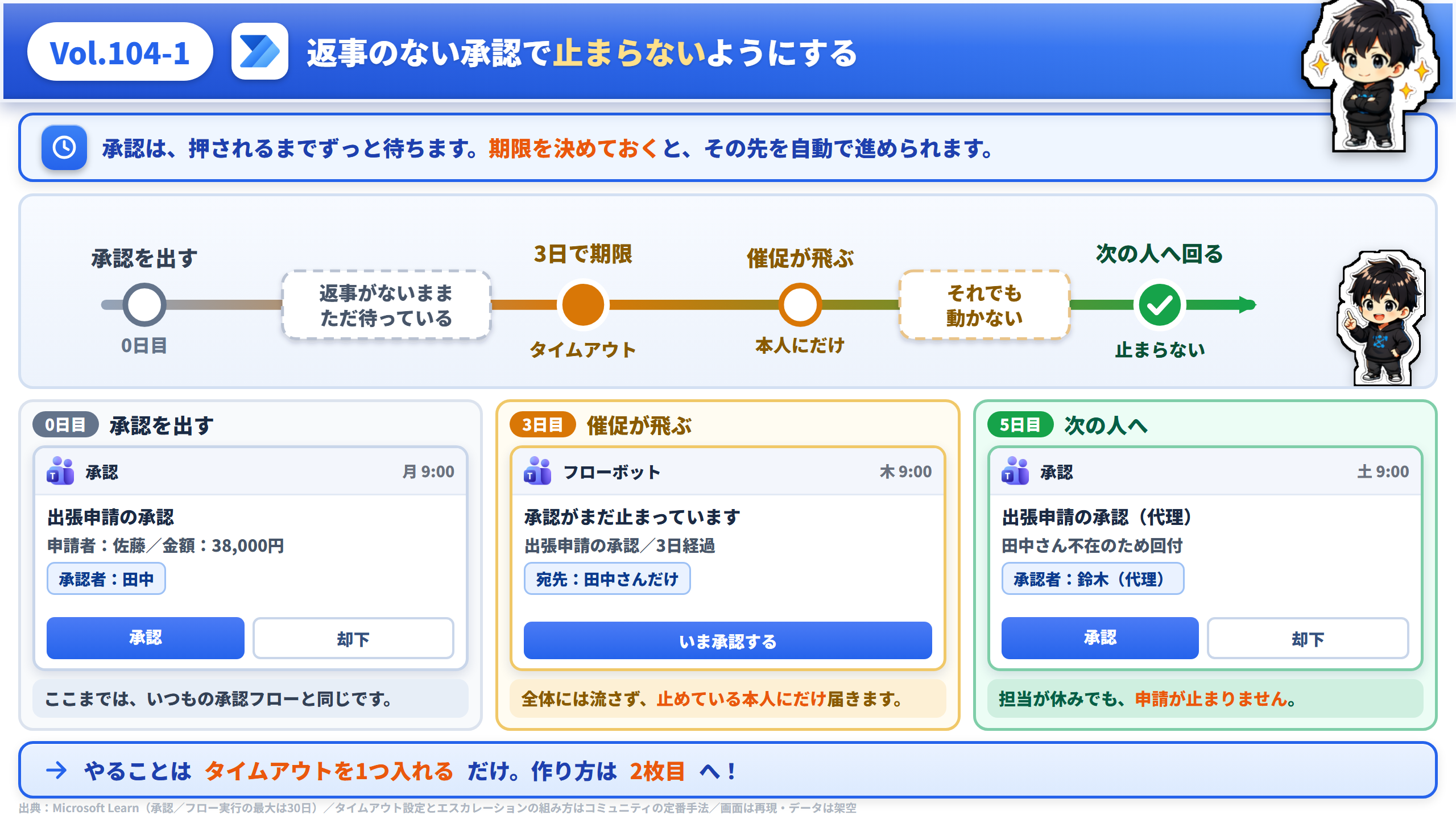Click the 申請者：佐藤／金額：38,000円 line

(166, 546)
